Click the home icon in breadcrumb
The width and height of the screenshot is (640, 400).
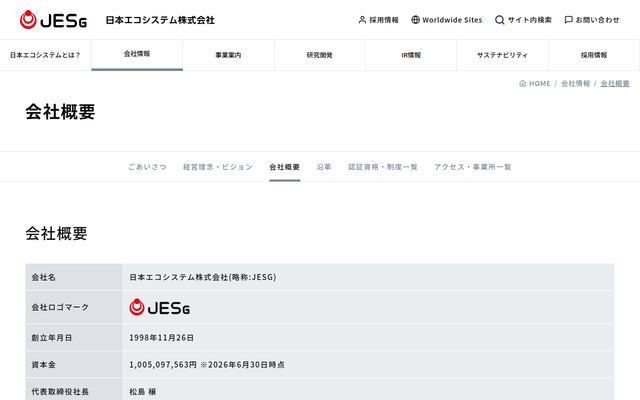[x=522, y=83]
